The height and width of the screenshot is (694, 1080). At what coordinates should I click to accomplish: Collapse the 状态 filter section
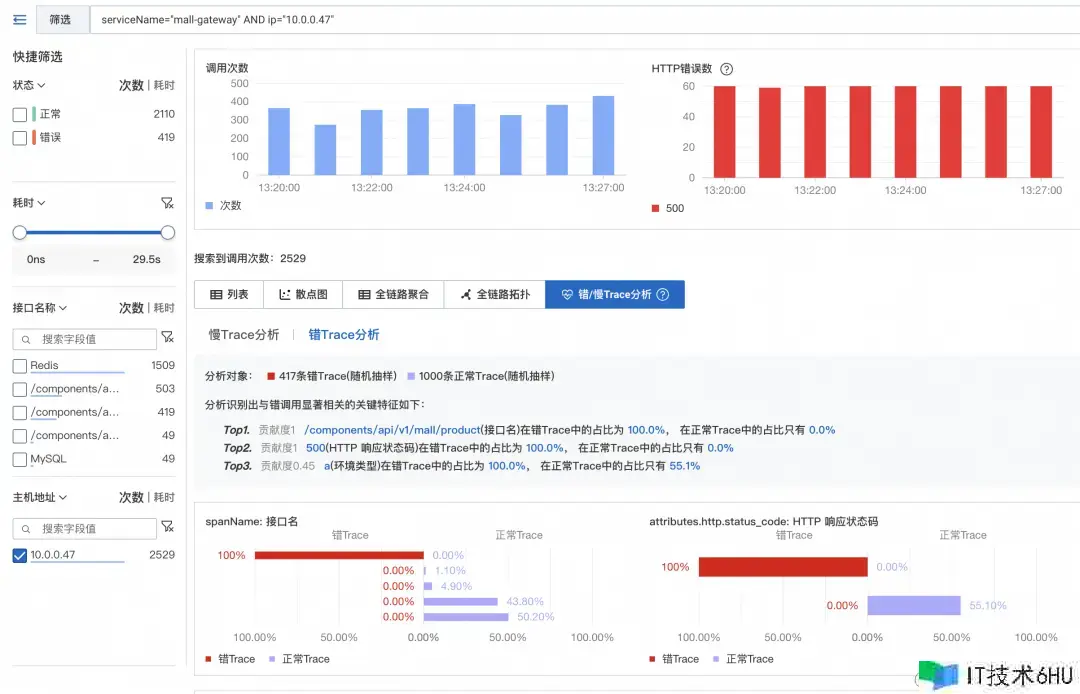[41, 86]
